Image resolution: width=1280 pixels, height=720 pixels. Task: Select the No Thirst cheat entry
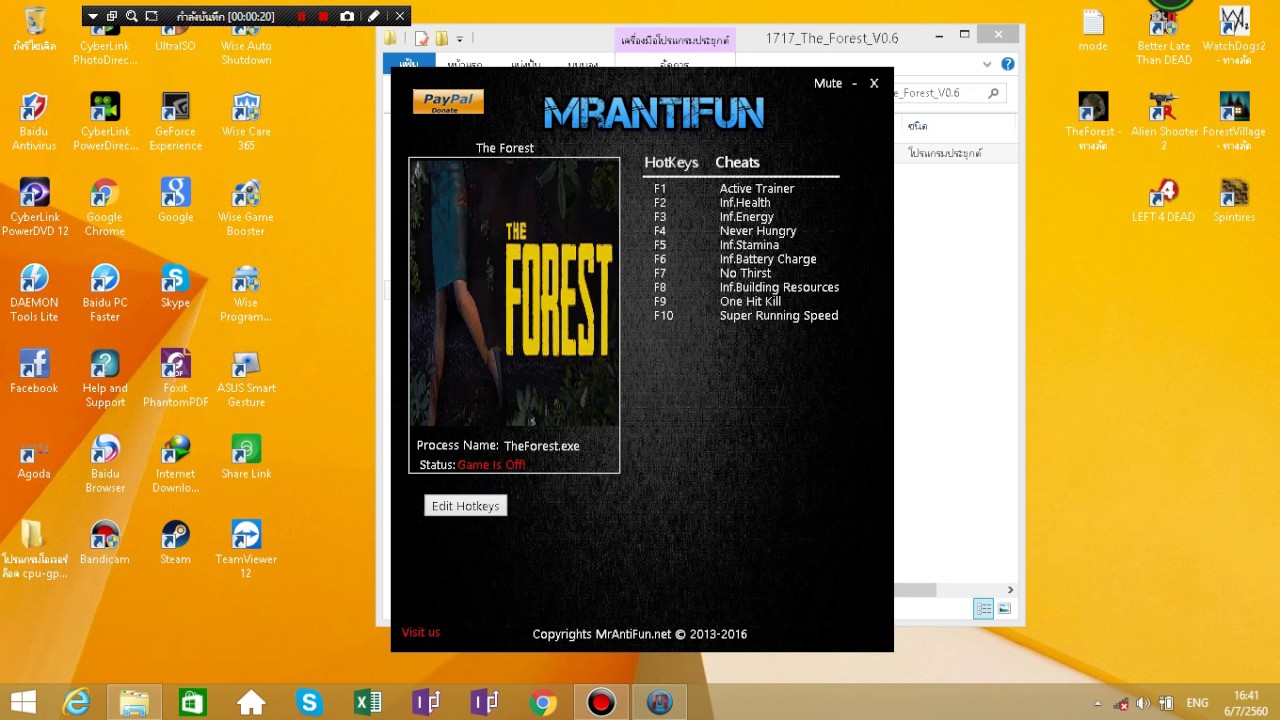pyautogui.click(x=746, y=273)
